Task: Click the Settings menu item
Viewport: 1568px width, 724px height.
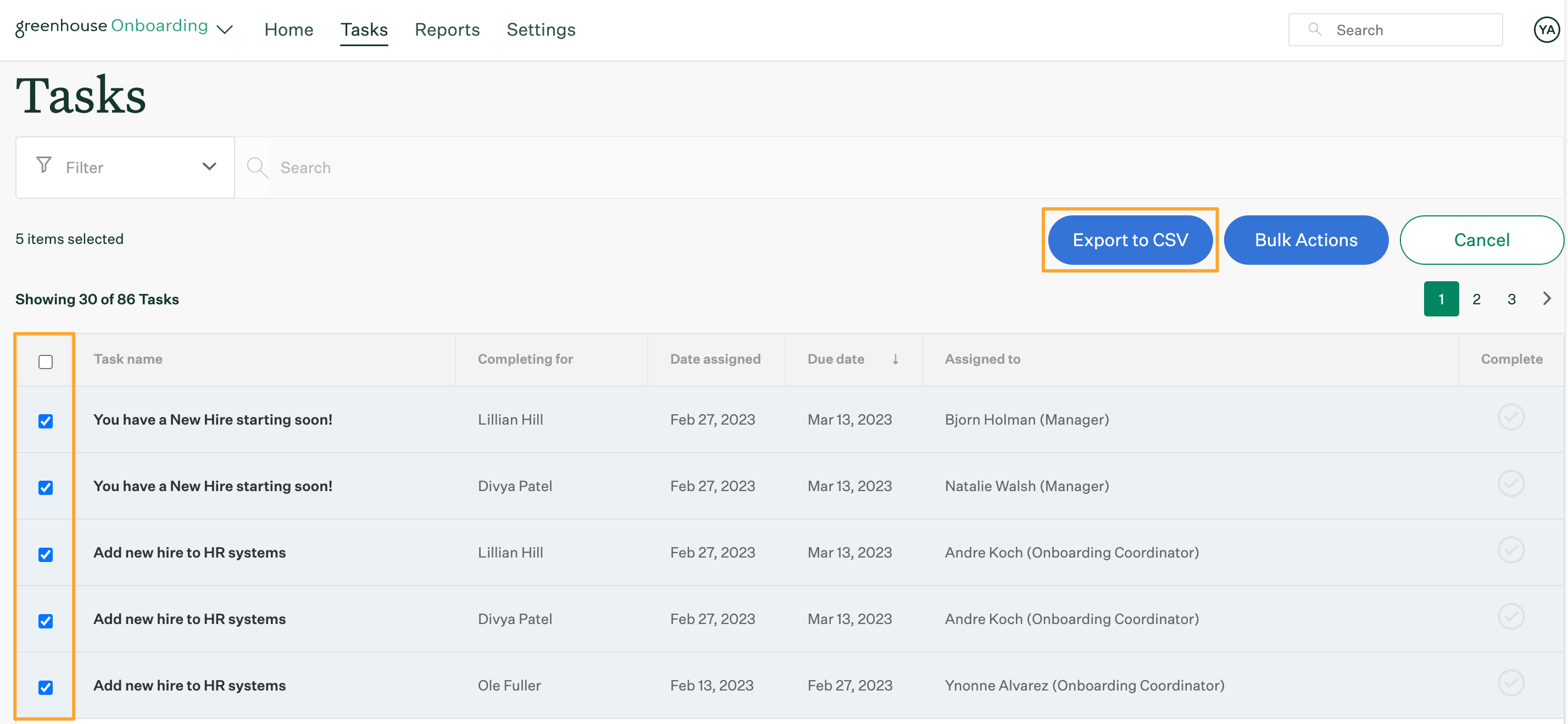Action: (x=541, y=29)
